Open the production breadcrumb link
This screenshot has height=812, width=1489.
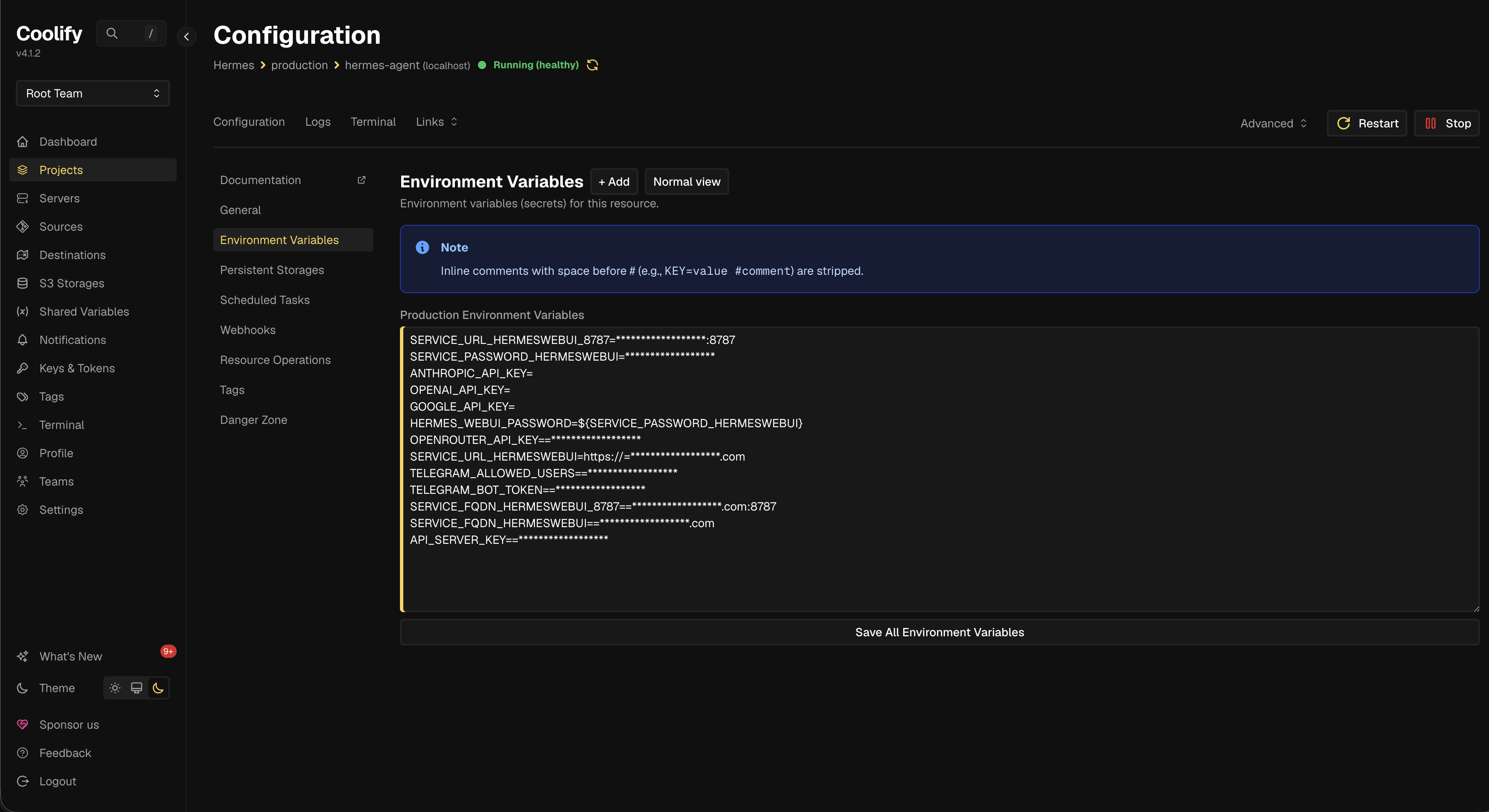click(300, 65)
